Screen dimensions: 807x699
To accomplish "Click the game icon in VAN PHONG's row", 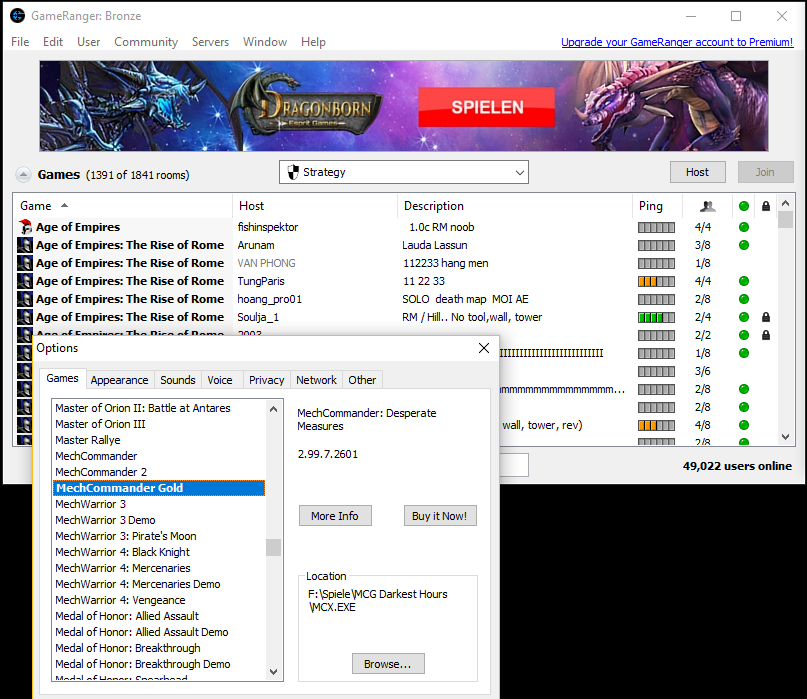I will [x=25, y=263].
